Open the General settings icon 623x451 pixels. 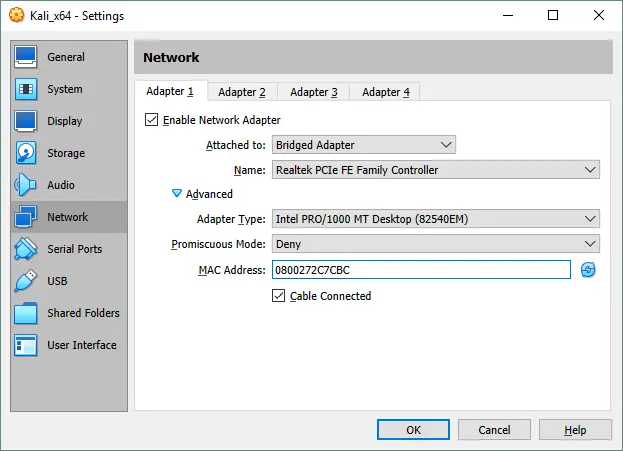click(x=26, y=57)
